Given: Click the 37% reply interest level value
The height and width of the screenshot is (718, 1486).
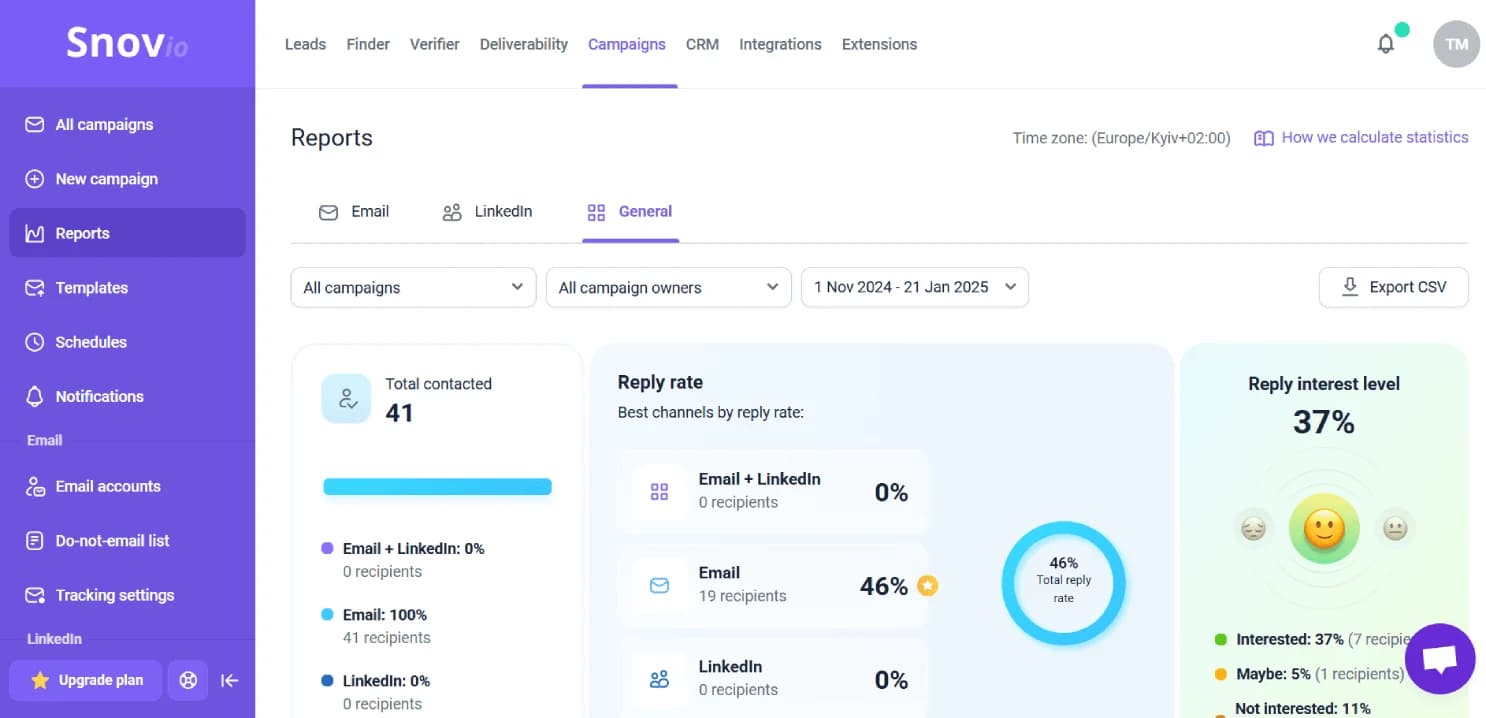Looking at the screenshot, I should click(1324, 423).
